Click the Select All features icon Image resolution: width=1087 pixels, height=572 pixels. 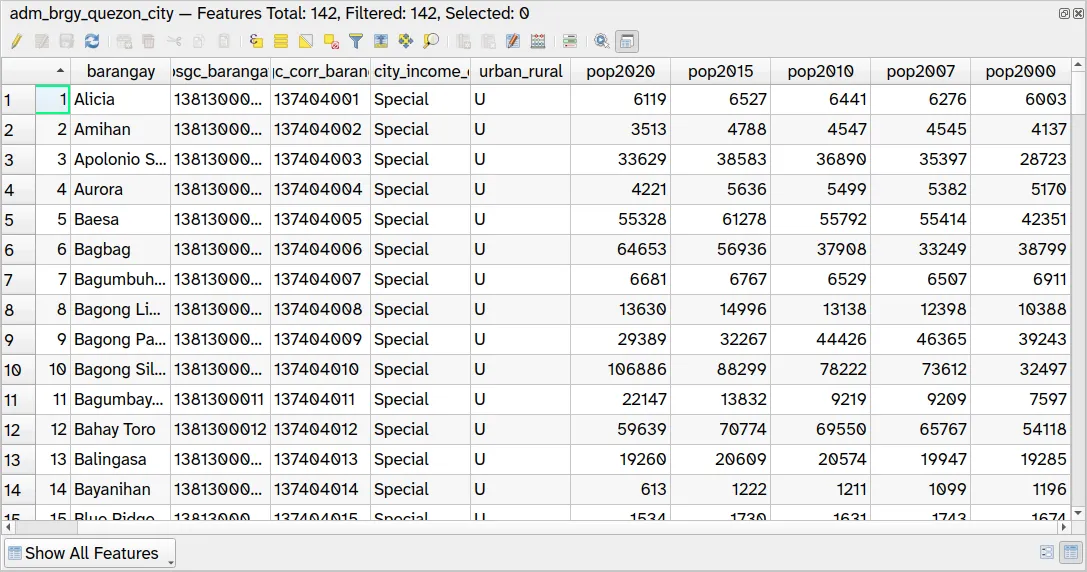(x=281, y=41)
